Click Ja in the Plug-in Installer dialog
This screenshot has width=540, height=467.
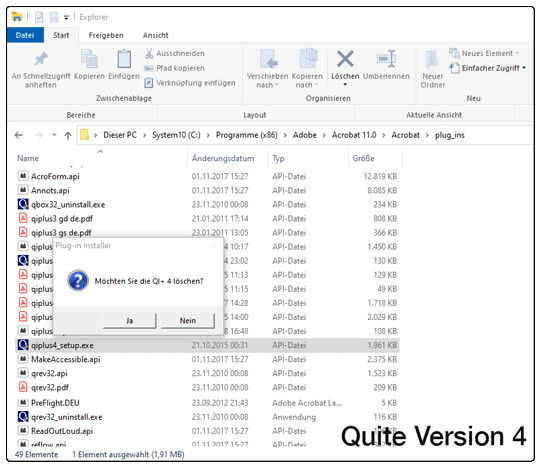tap(129, 321)
